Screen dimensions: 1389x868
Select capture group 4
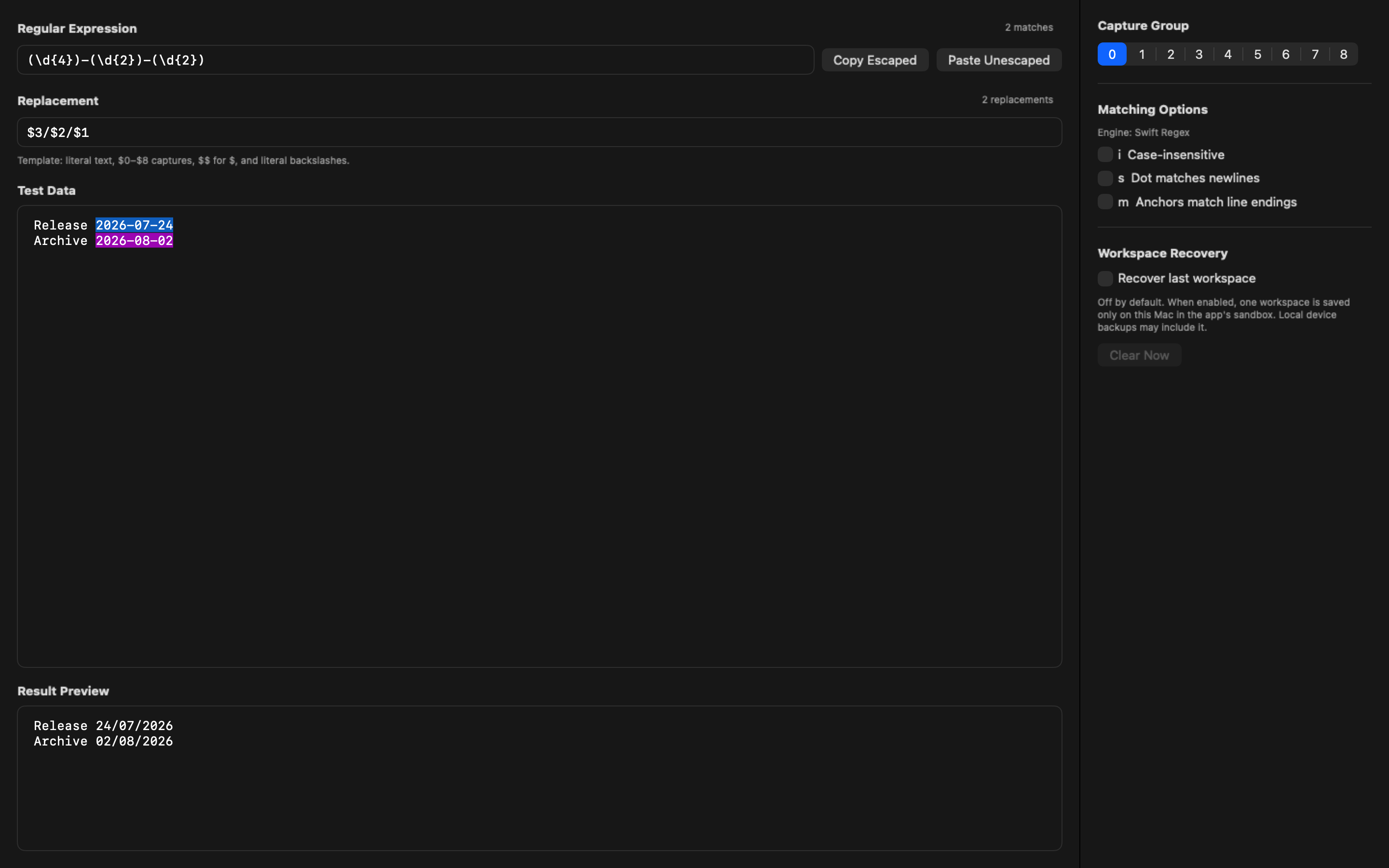click(x=1228, y=54)
